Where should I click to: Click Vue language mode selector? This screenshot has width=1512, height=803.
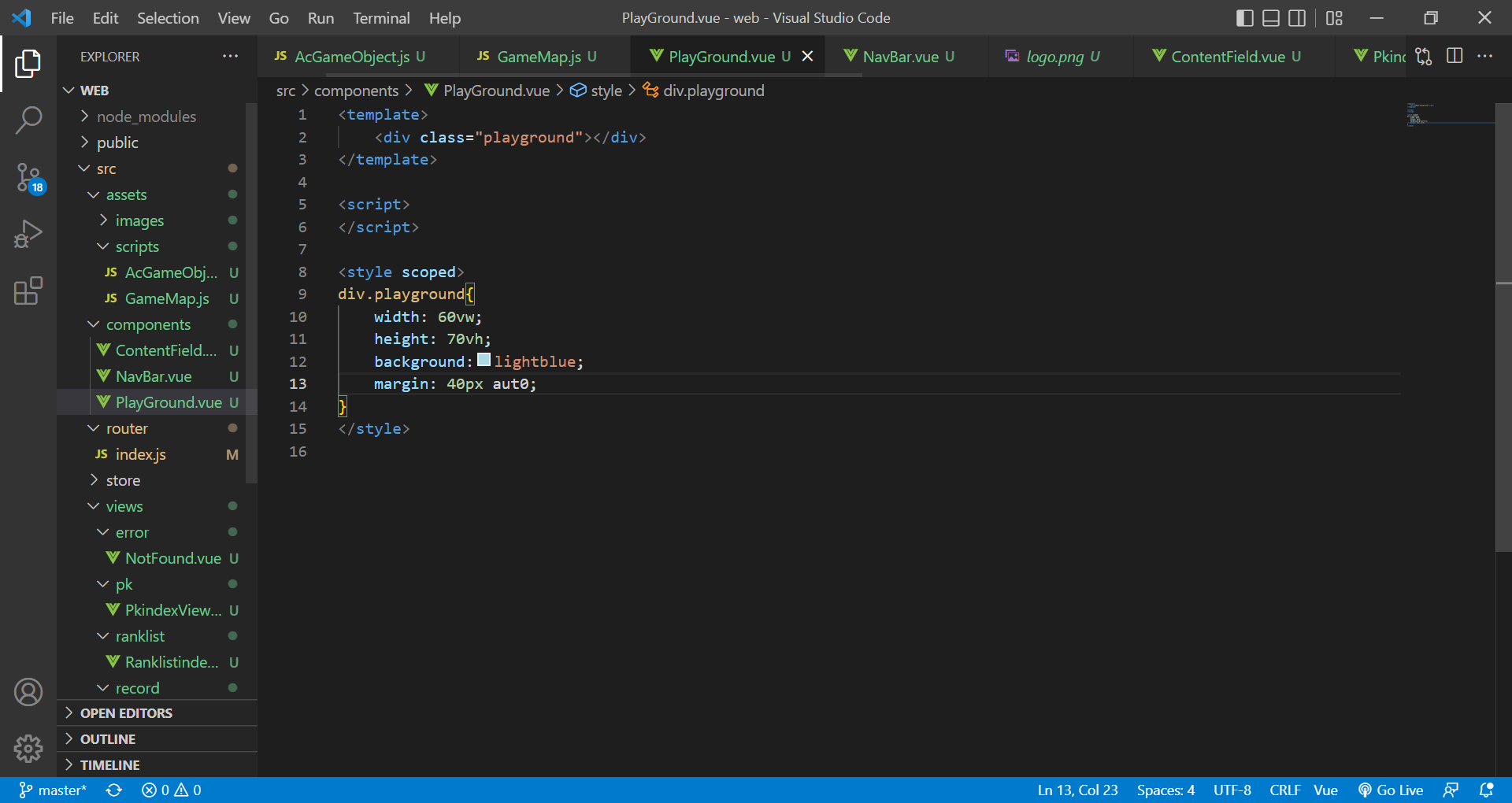click(1325, 790)
